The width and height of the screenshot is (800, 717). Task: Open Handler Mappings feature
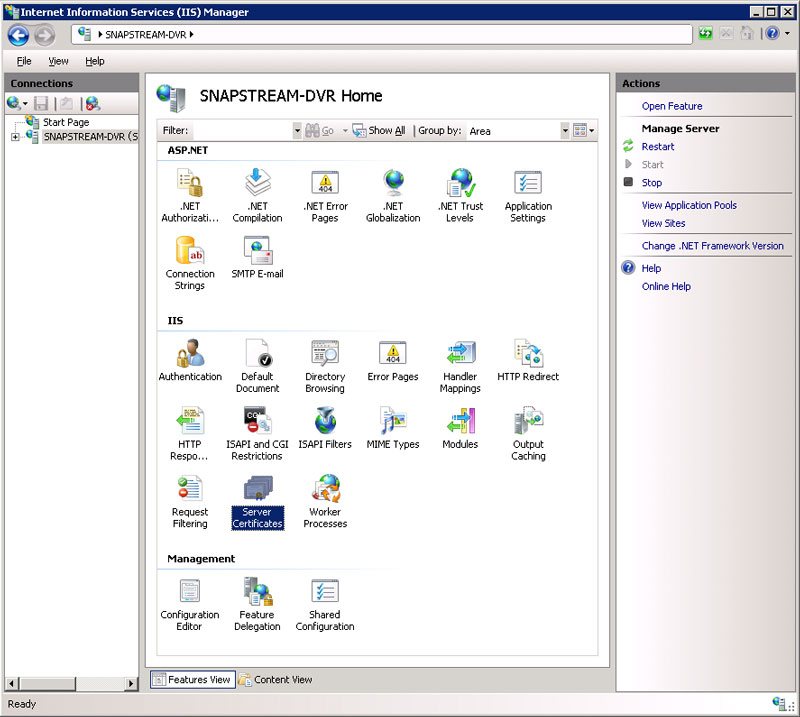(x=460, y=366)
